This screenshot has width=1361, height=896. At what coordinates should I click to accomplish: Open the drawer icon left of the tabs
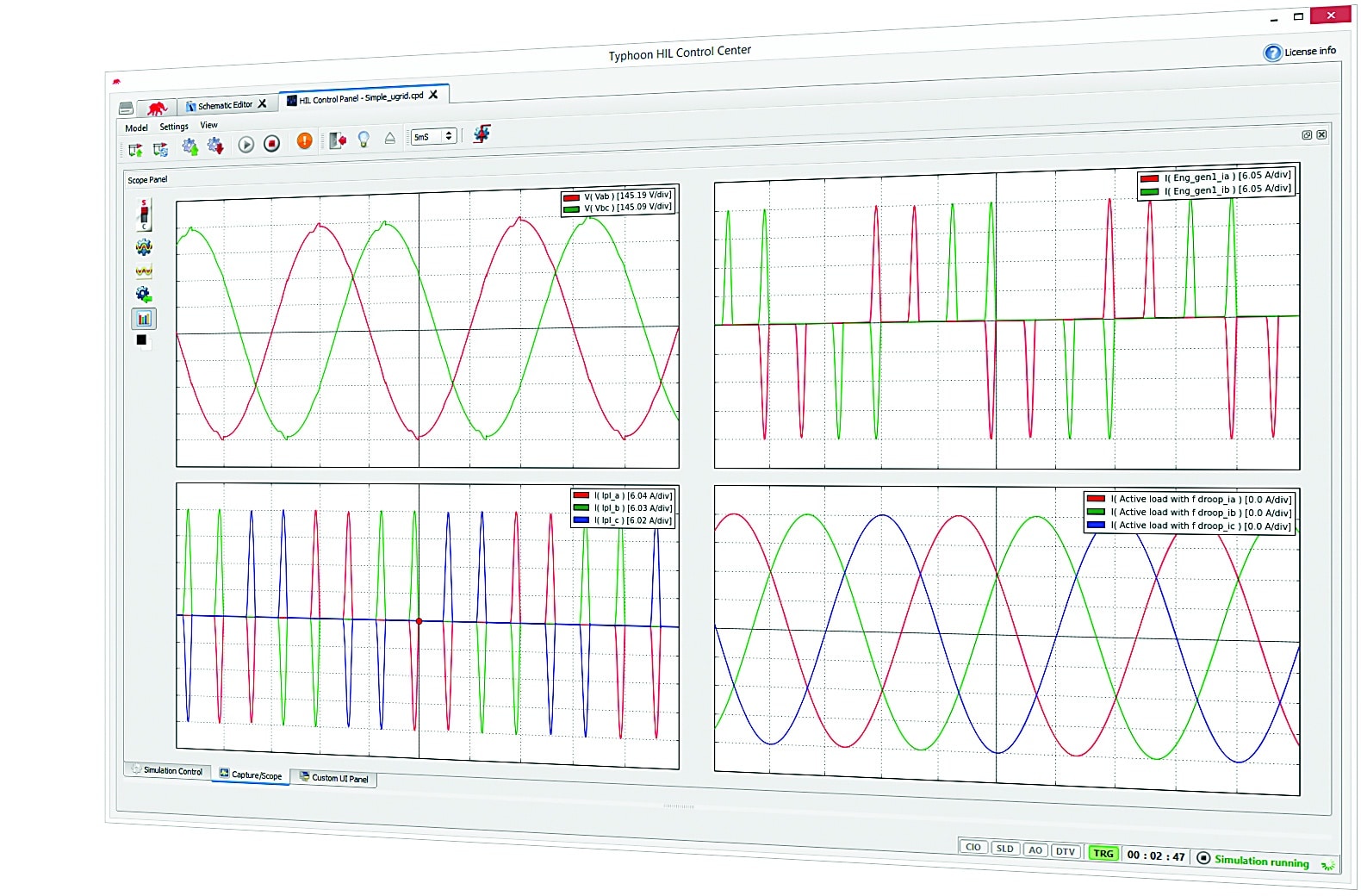click(126, 109)
